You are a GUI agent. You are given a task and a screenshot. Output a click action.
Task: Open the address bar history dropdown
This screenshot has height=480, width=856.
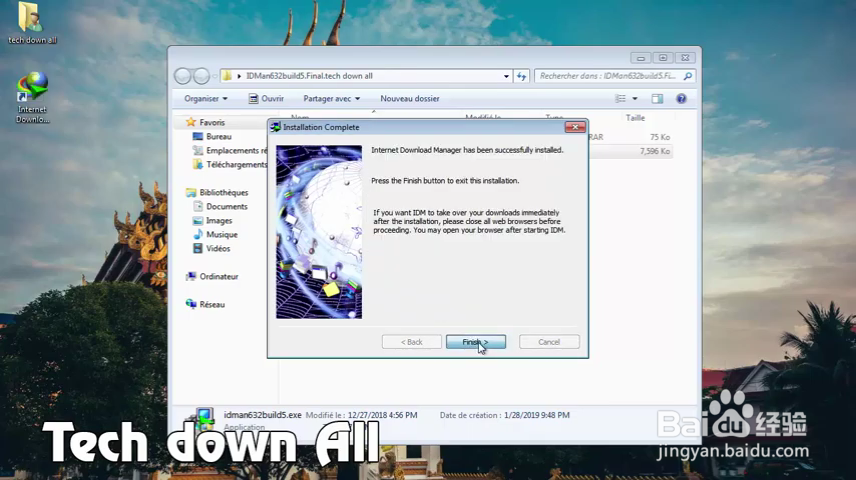click(x=506, y=76)
